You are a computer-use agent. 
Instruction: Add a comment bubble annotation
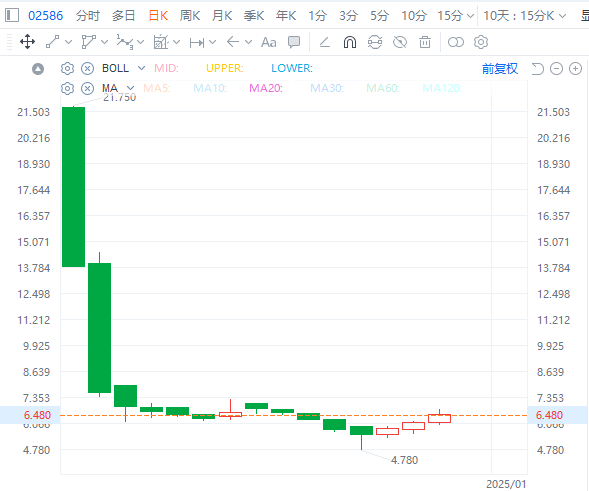pyautogui.click(x=294, y=42)
